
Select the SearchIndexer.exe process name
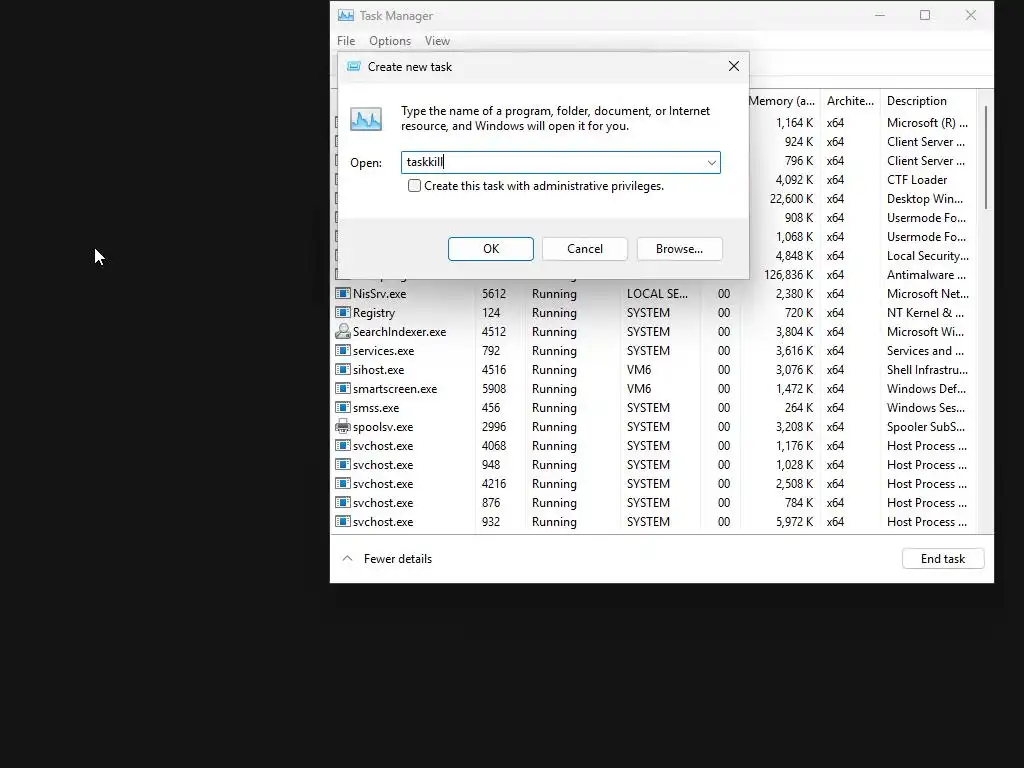pyautogui.click(x=399, y=332)
